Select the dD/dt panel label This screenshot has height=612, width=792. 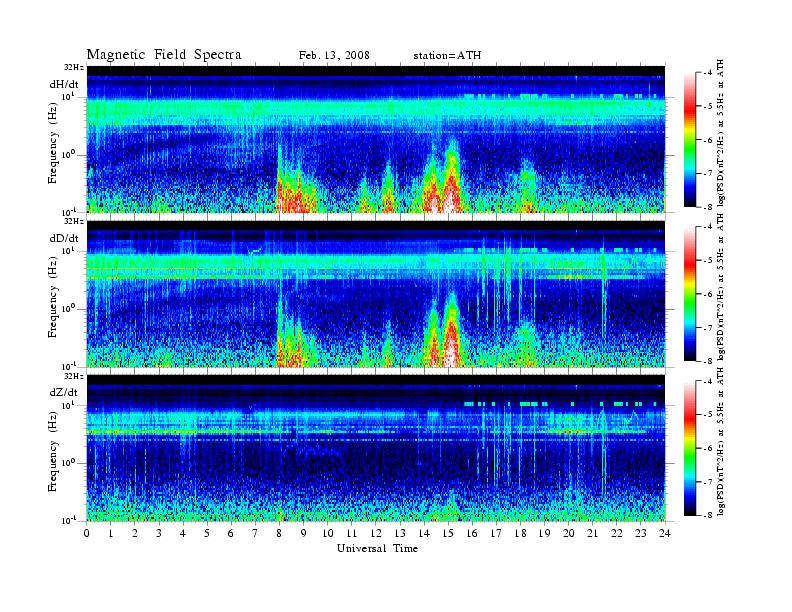(64, 238)
